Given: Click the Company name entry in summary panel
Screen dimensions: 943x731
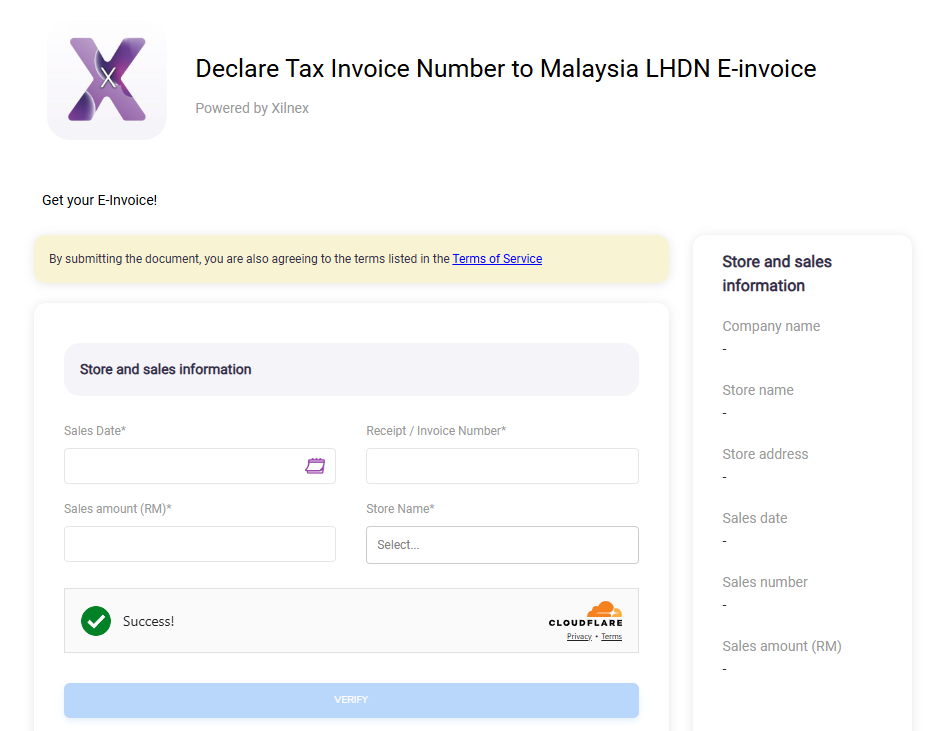Looking at the screenshot, I should click(771, 326).
